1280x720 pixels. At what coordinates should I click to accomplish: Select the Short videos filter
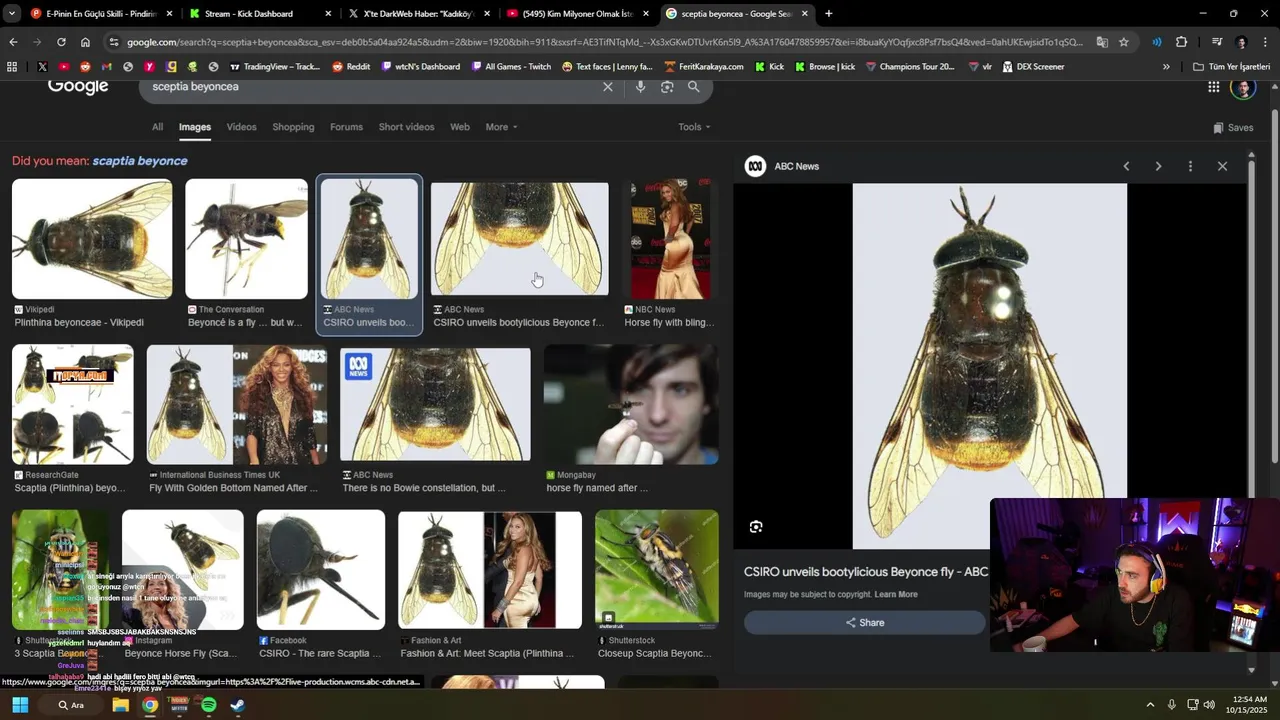pyautogui.click(x=406, y=127)
